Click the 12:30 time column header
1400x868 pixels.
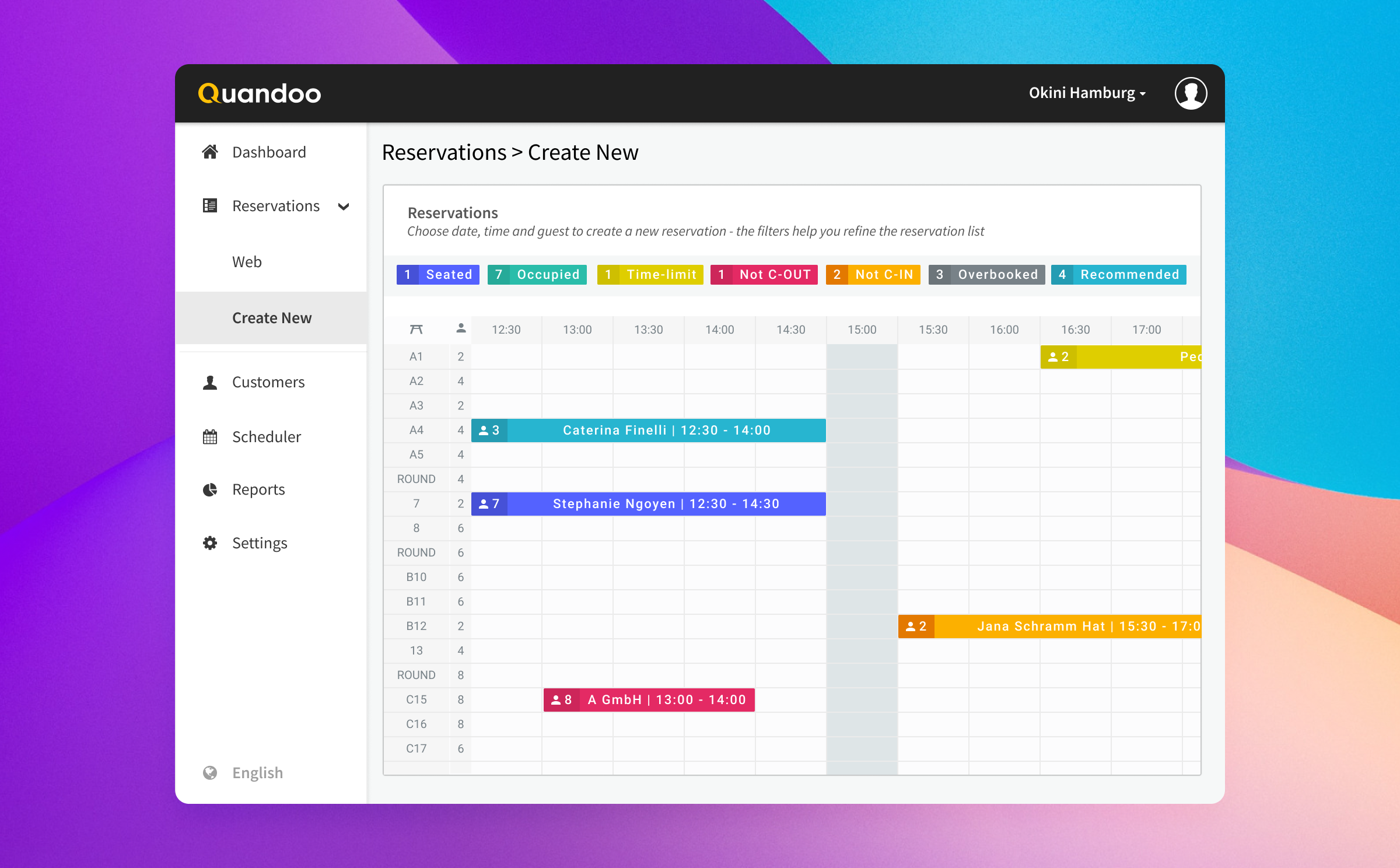(506, 330)
